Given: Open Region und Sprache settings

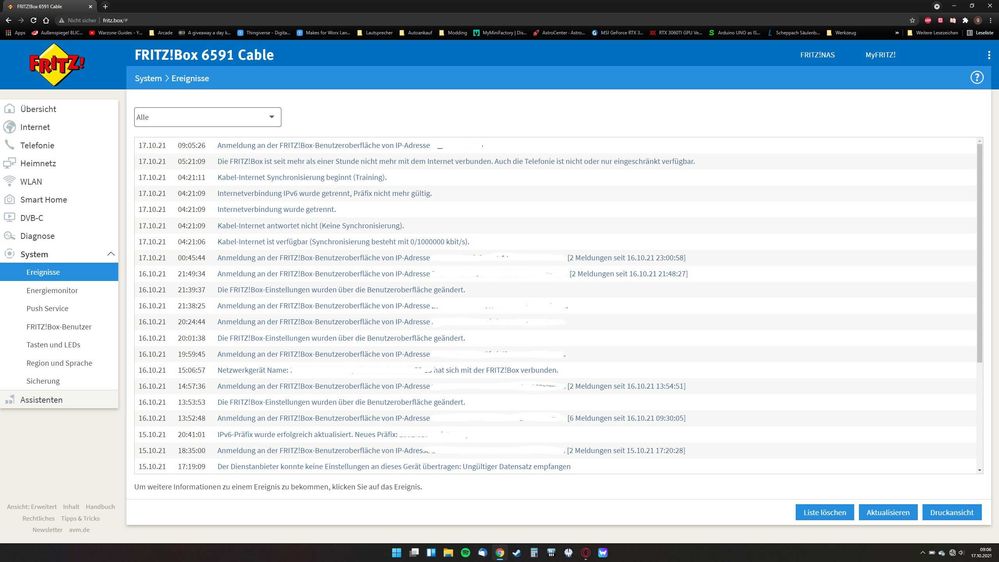Looking at the screenshot, I should pyautogui.click(x=59, y=363).
